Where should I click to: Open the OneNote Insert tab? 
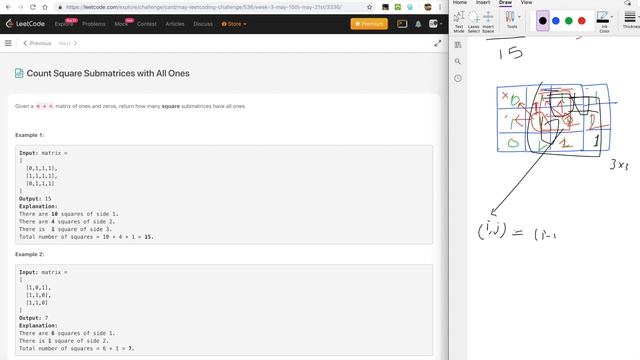(483, 2)
